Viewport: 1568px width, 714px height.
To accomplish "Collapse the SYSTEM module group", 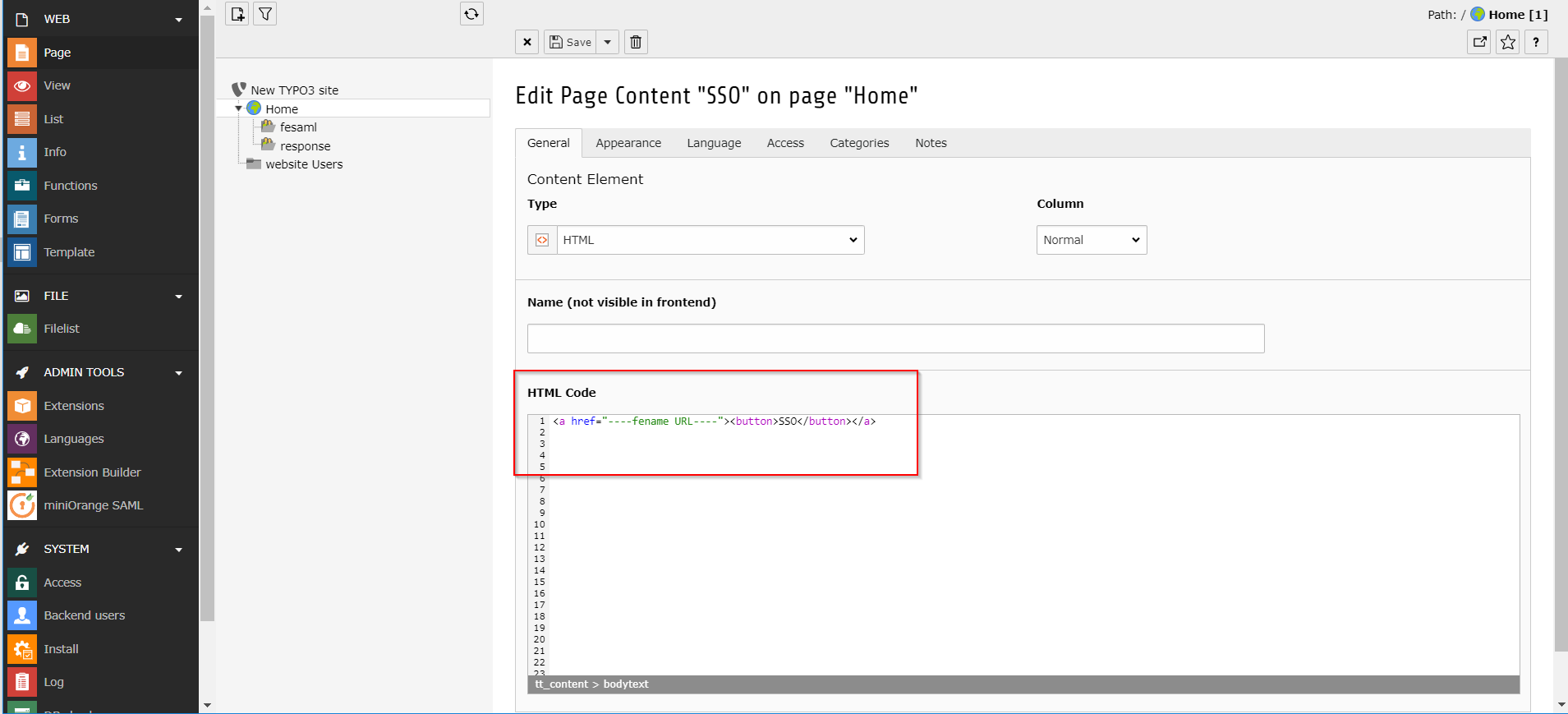I will click(178, 550).
